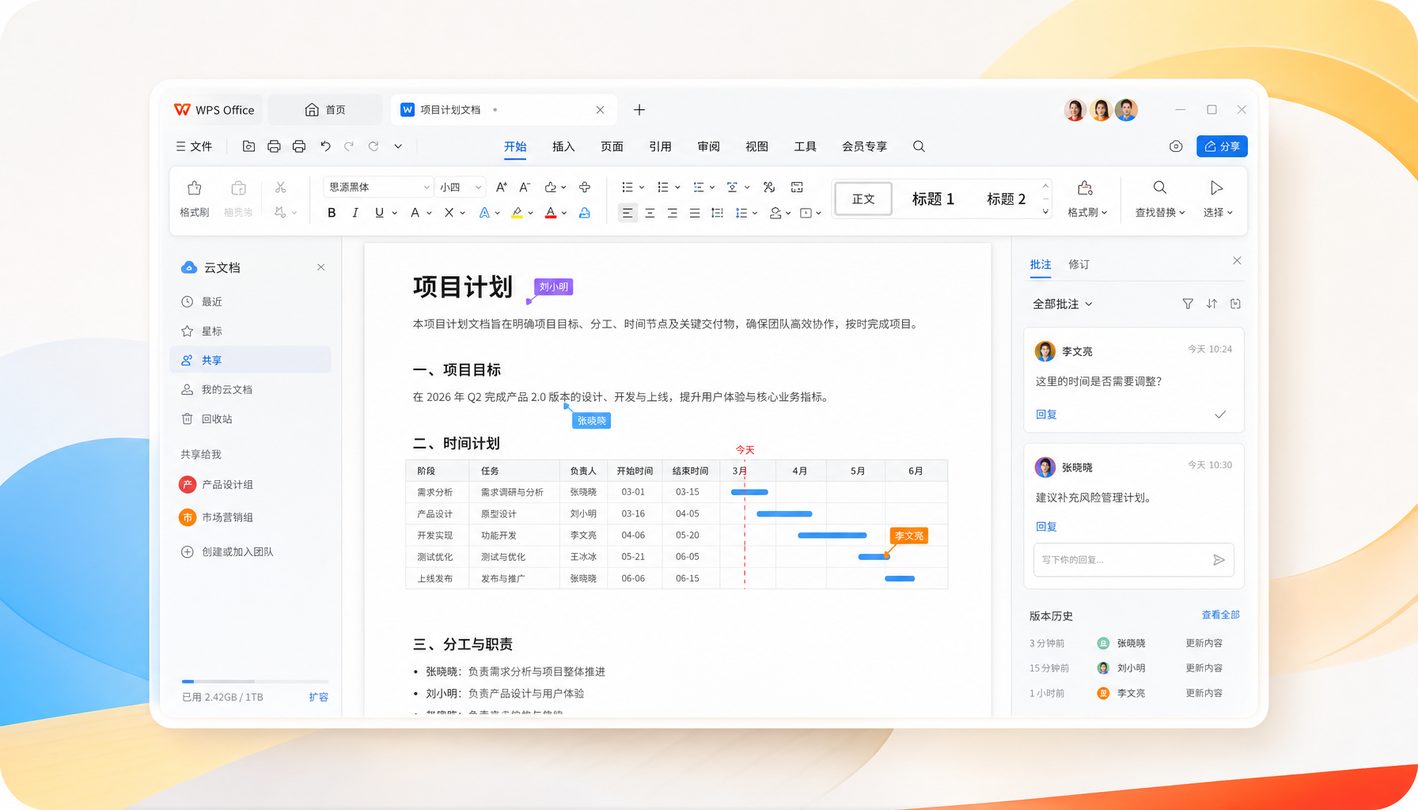Close the comments side panel
This screenshot has height=810, width=1418.
point(1237,261)
